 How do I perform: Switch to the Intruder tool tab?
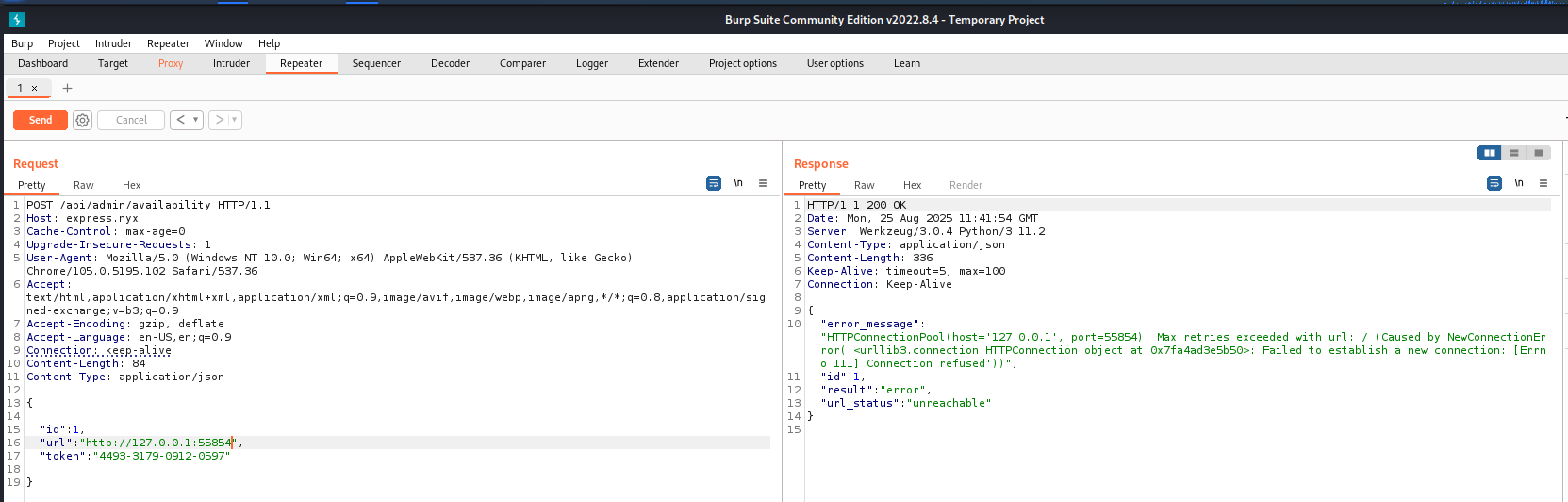click(x=231, y=63)
